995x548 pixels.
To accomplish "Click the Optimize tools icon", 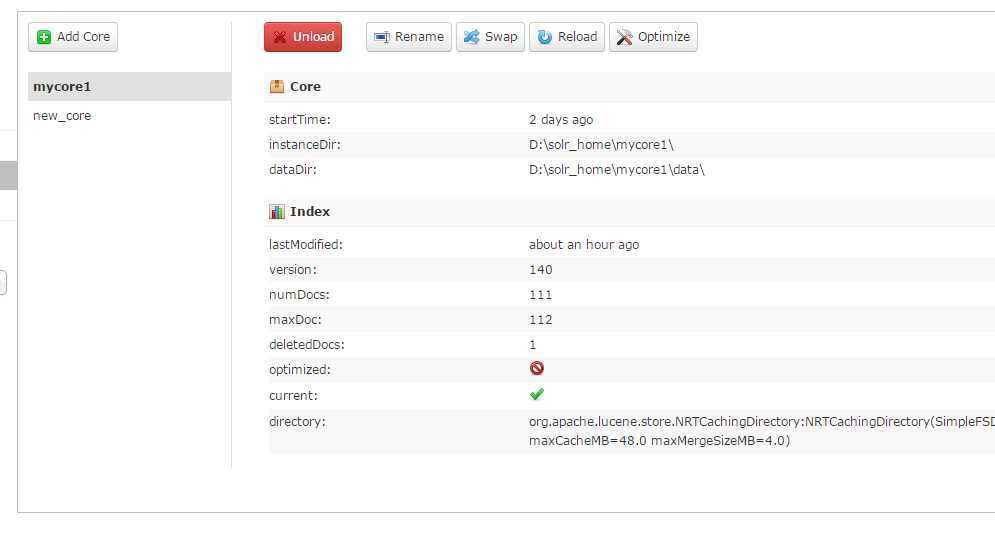I will (625, 37).
